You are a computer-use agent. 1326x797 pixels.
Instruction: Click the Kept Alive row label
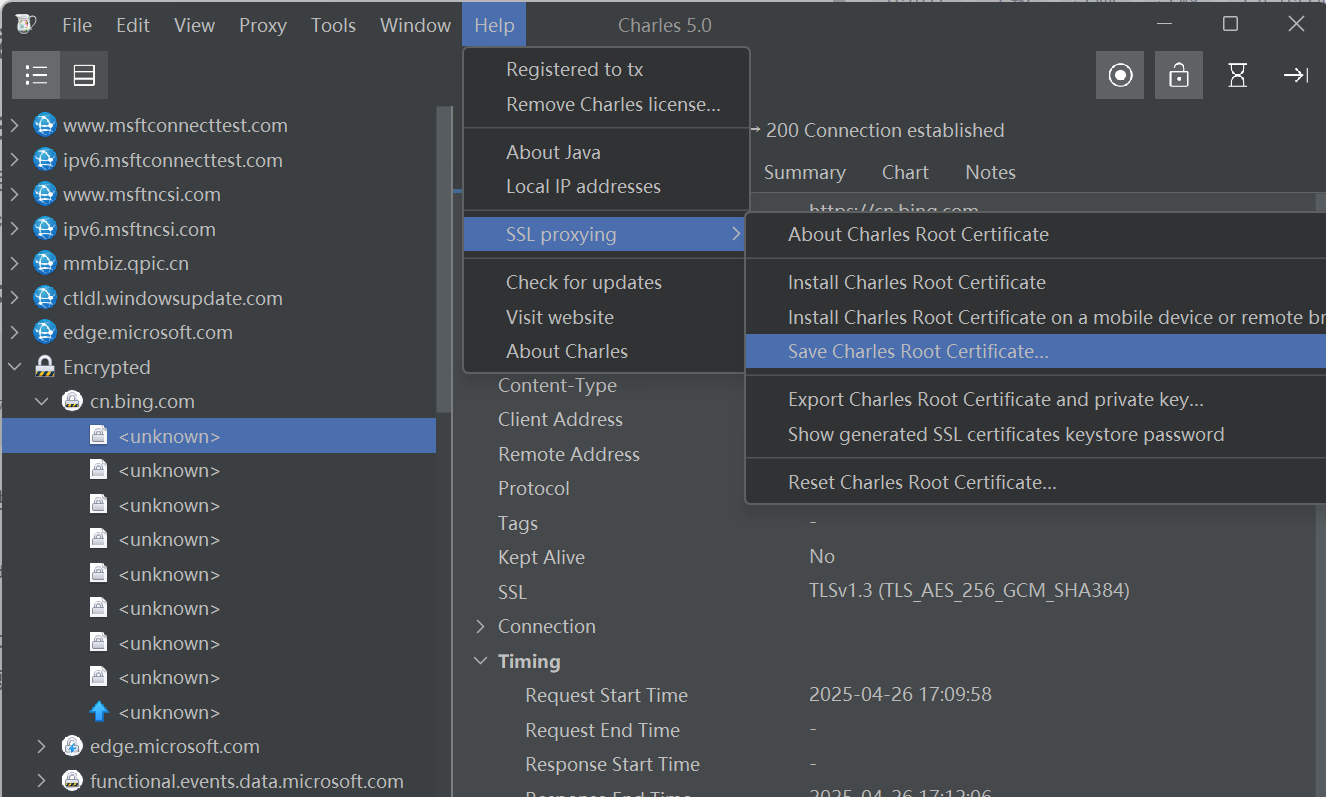click(541, 557)
